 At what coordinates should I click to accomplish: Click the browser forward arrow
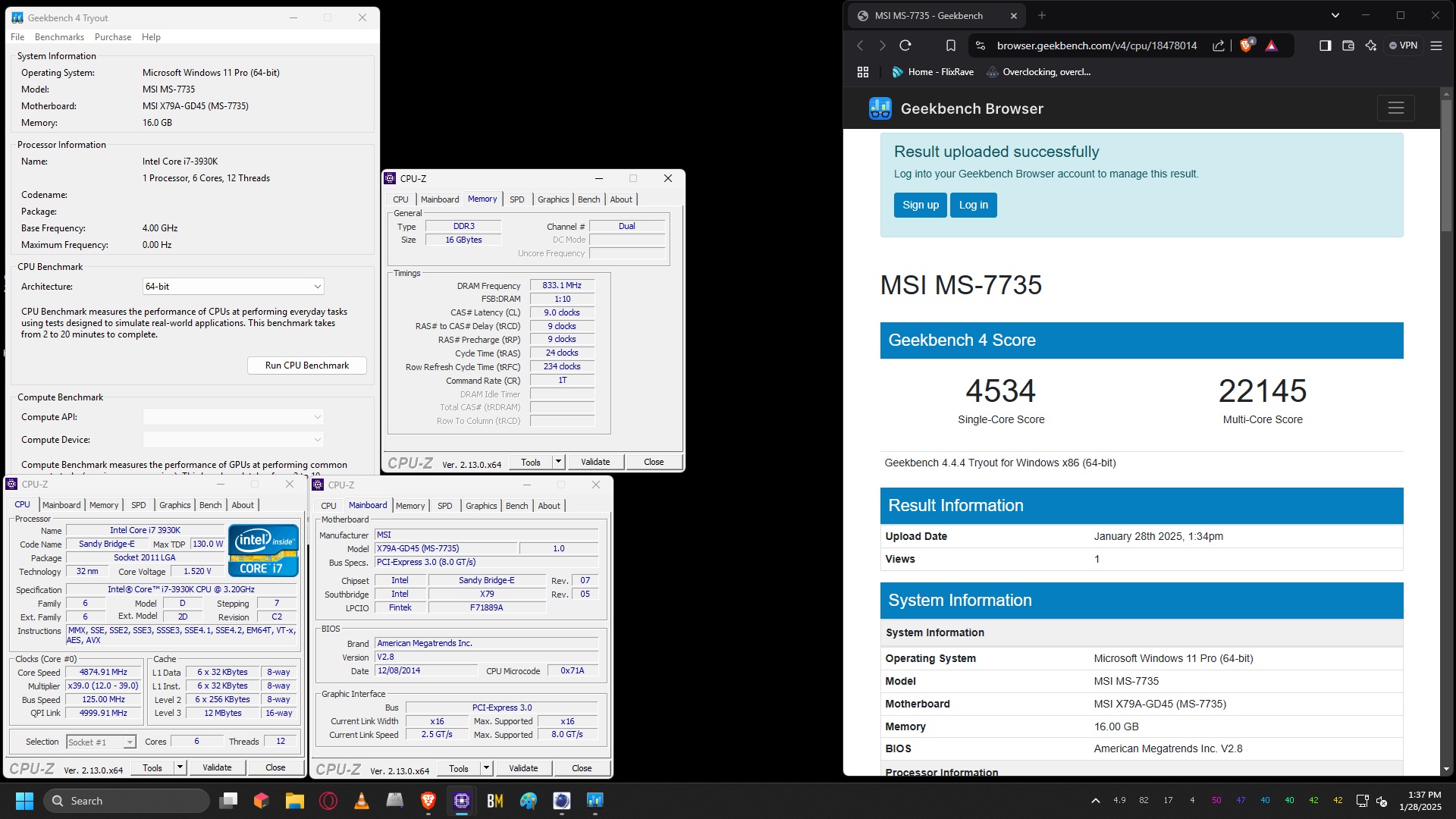pos(882,45)
